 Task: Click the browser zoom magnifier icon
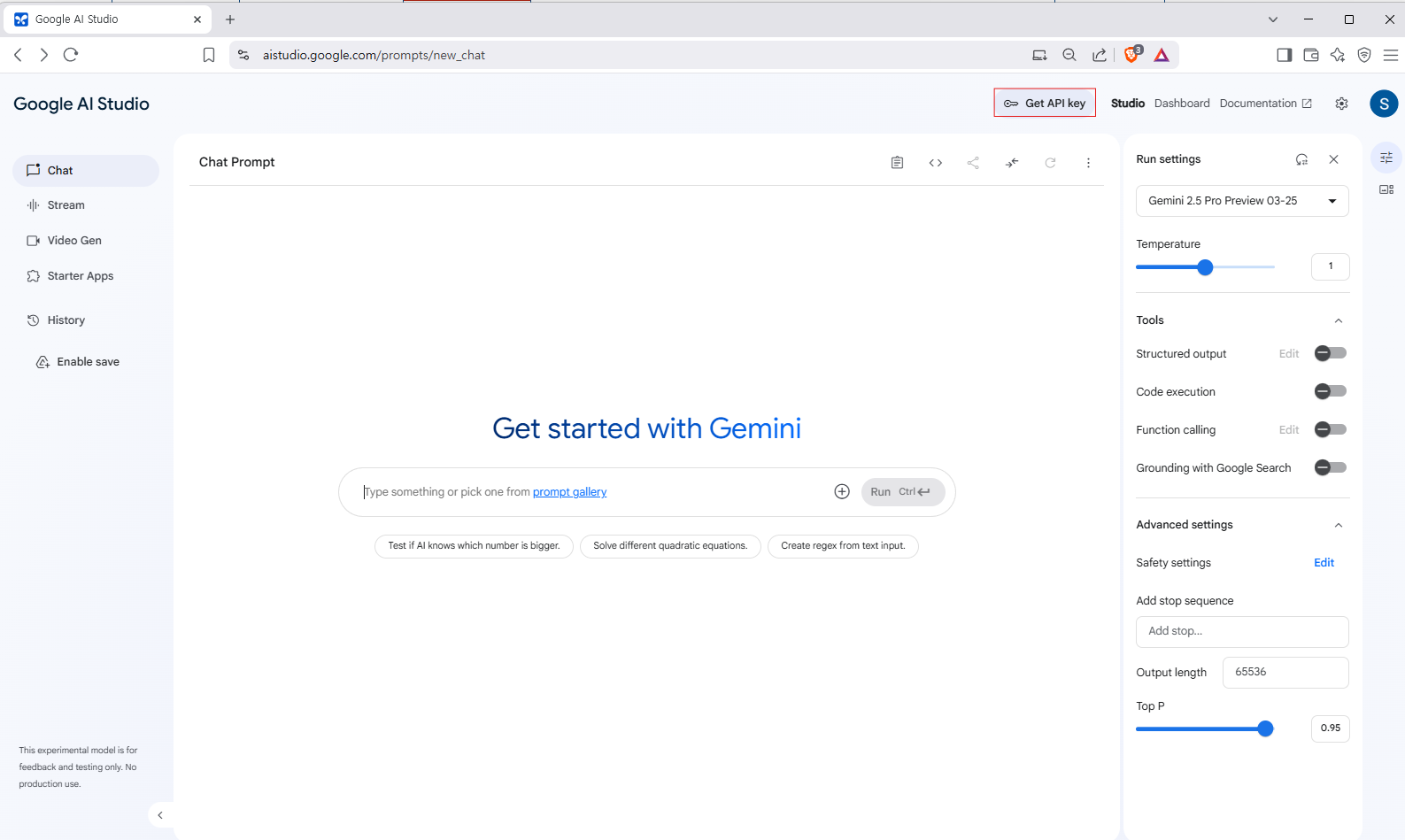1069,55
